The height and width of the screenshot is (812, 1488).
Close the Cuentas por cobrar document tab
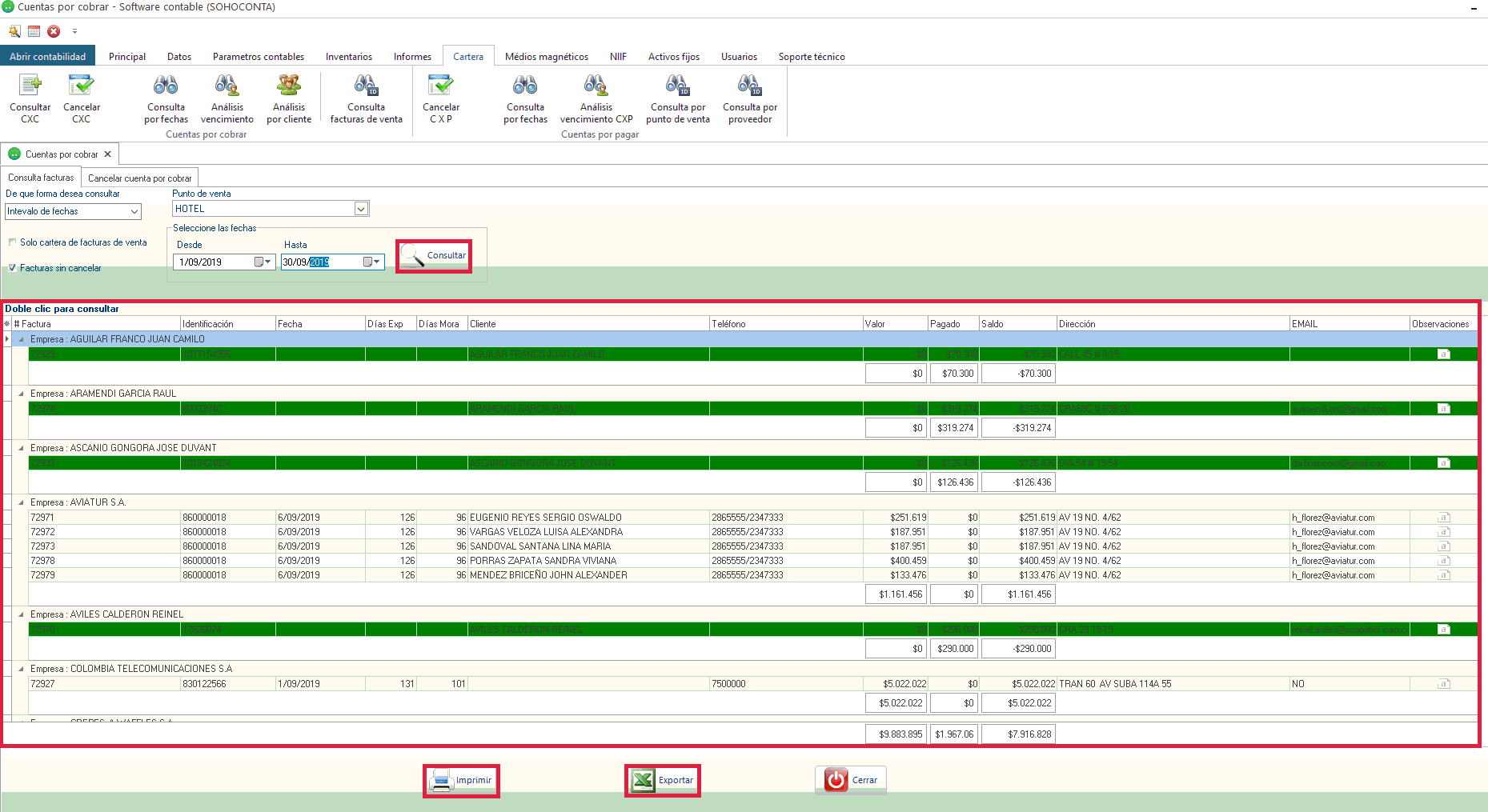[x=108, y=154]
